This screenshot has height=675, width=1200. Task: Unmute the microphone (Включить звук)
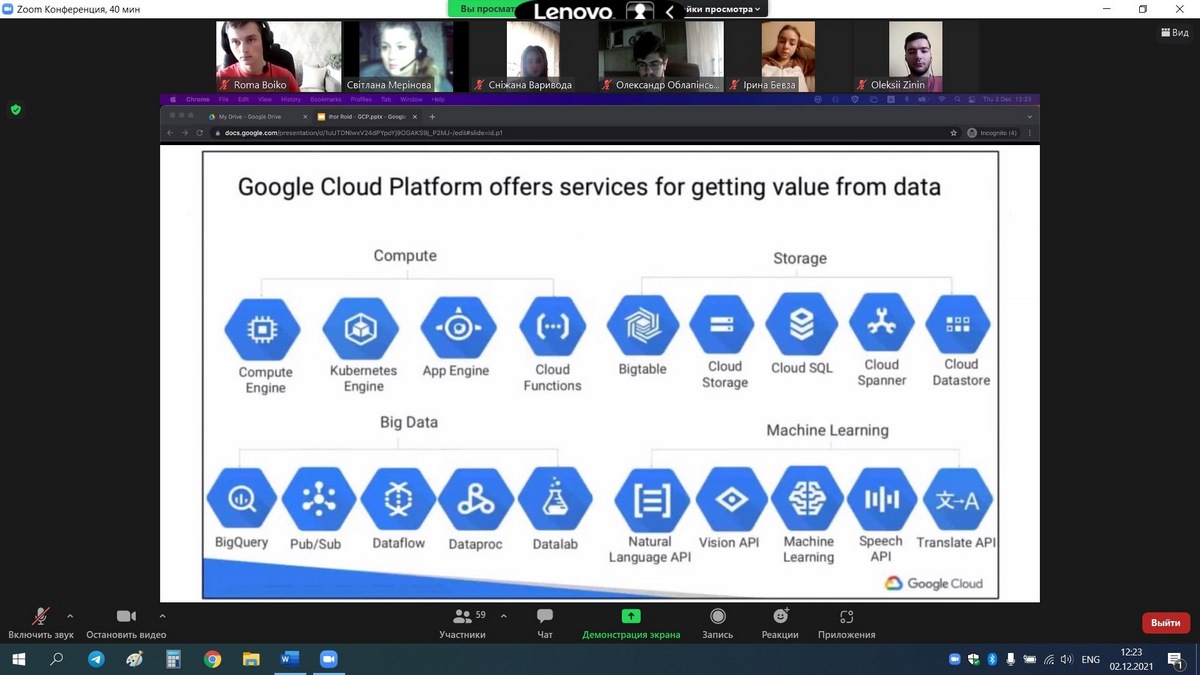pyautogui.click(x=41, y=622)
